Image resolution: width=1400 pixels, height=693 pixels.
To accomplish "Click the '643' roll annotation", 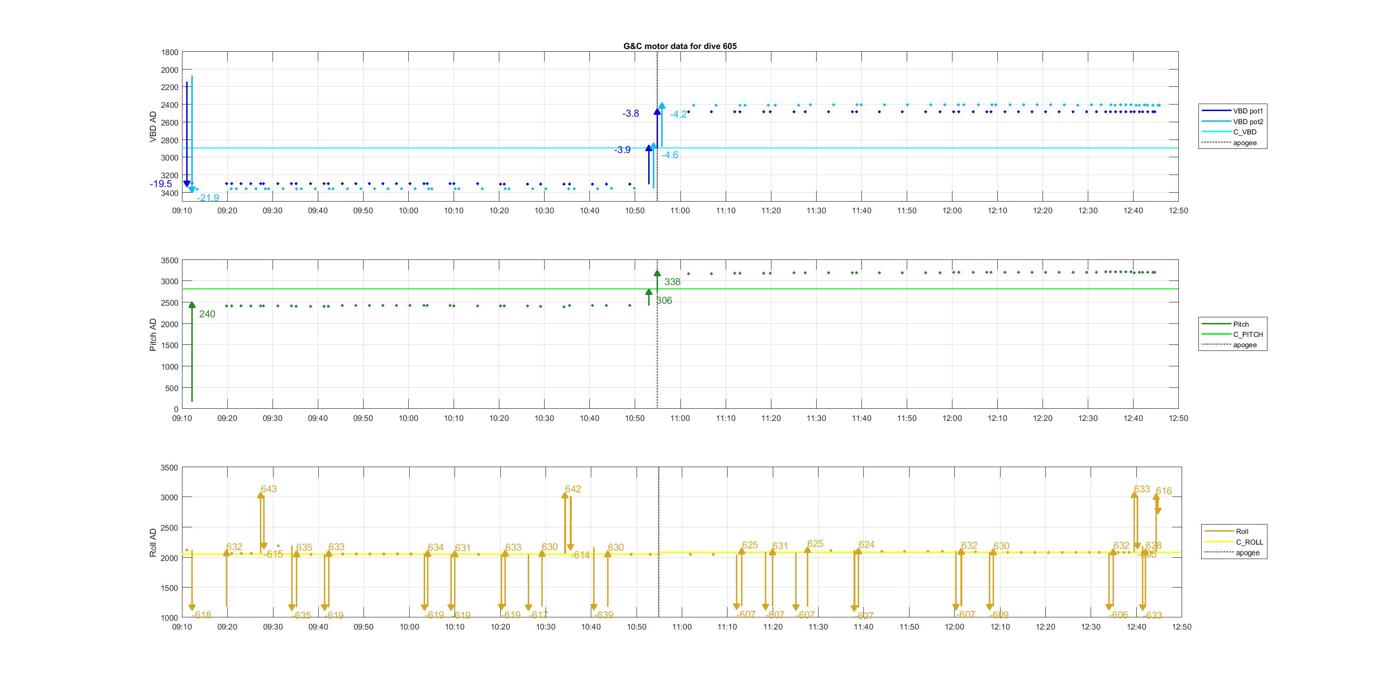I will coord(269,490).
